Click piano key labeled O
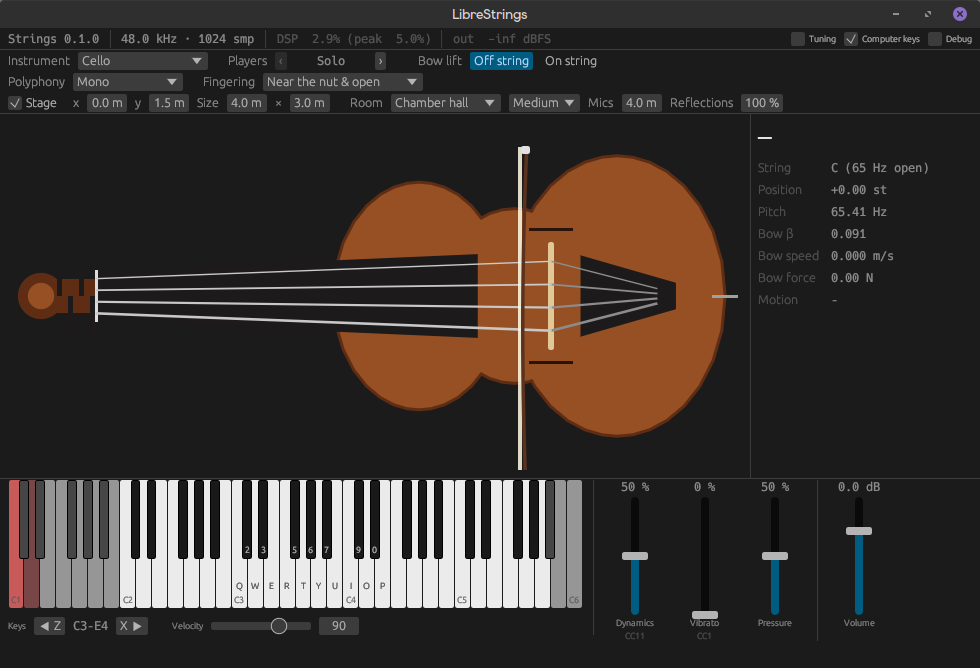980x668 pixels. (x=367, y=587)
